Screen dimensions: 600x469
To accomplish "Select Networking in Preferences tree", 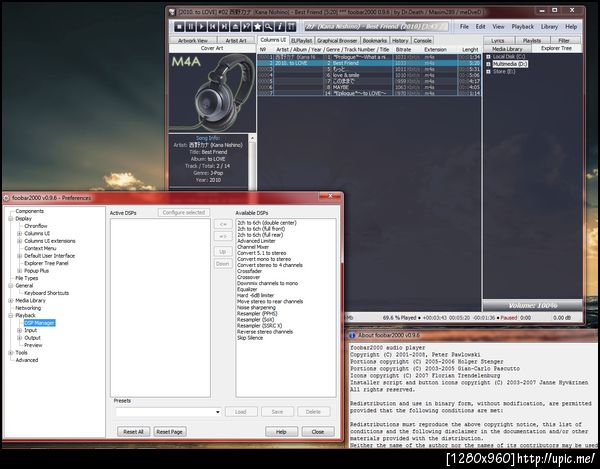I will (x=28, y=308).
